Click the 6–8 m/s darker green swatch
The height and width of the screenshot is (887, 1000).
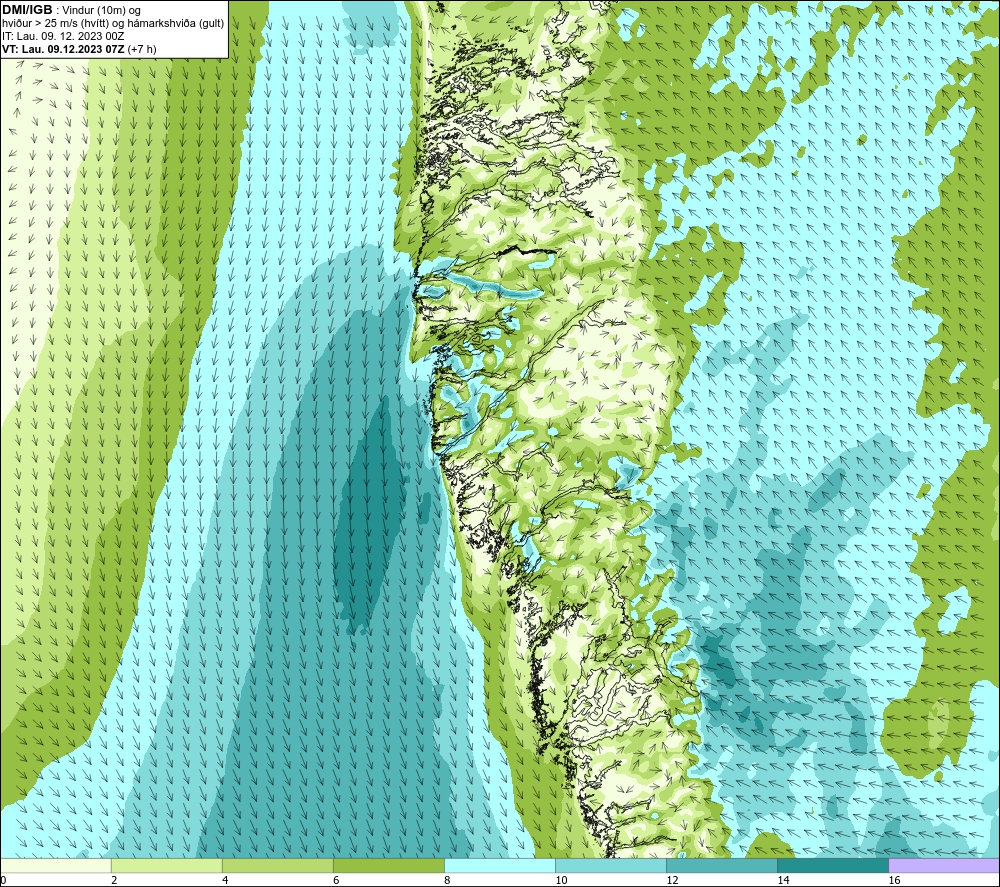389,865
